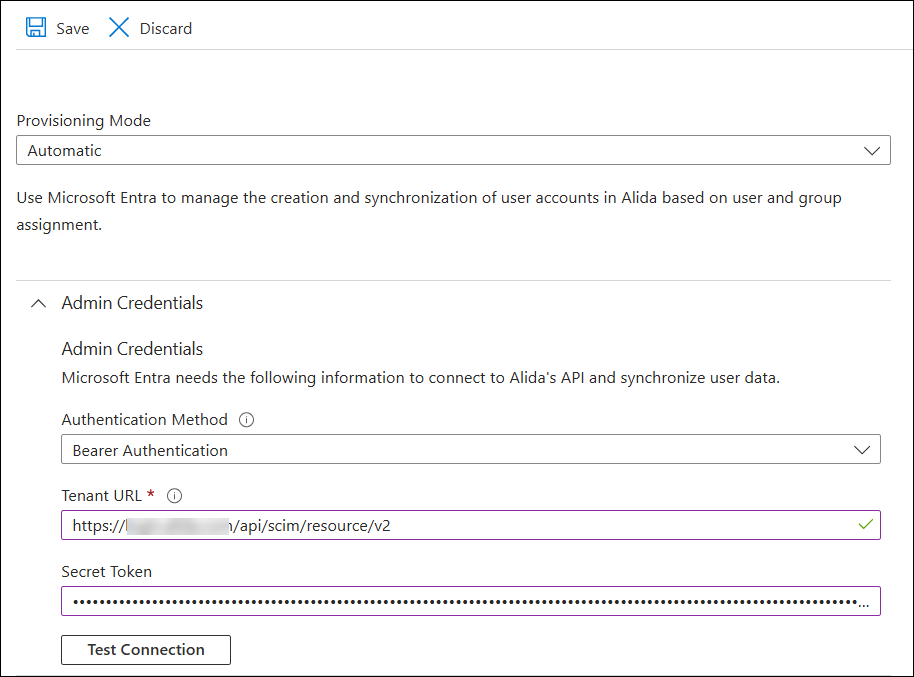Viewport: 914px width, 677px height.
Task: Click the Authentication Method label text
Action: (145, 420)
